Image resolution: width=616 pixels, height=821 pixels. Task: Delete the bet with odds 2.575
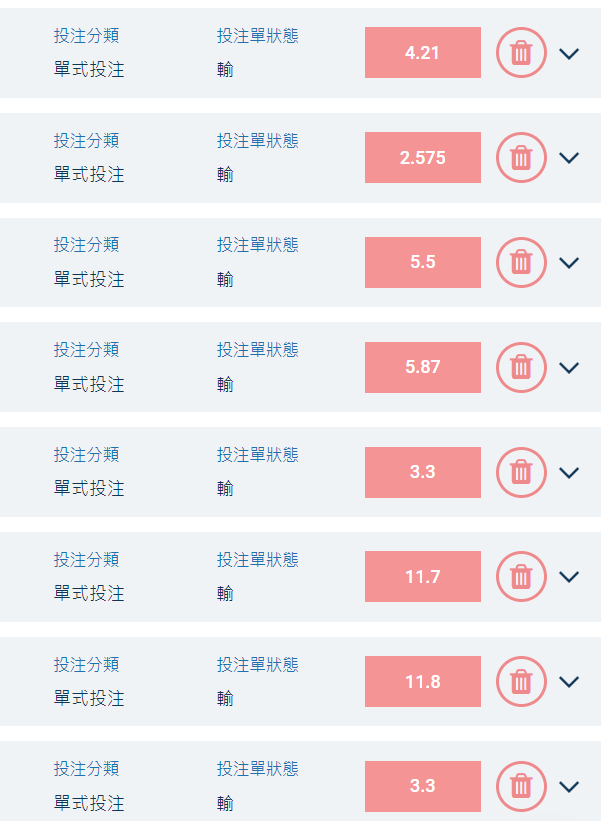[x=521, y=158]
